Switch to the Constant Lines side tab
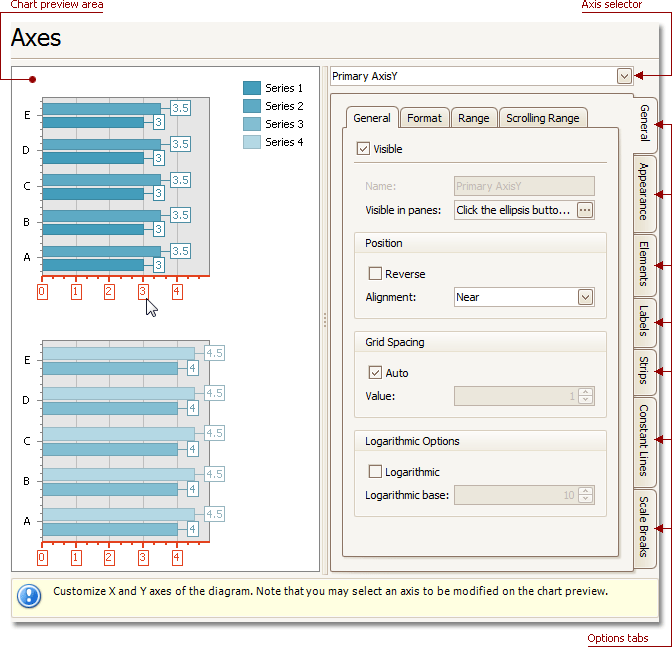 645,440
